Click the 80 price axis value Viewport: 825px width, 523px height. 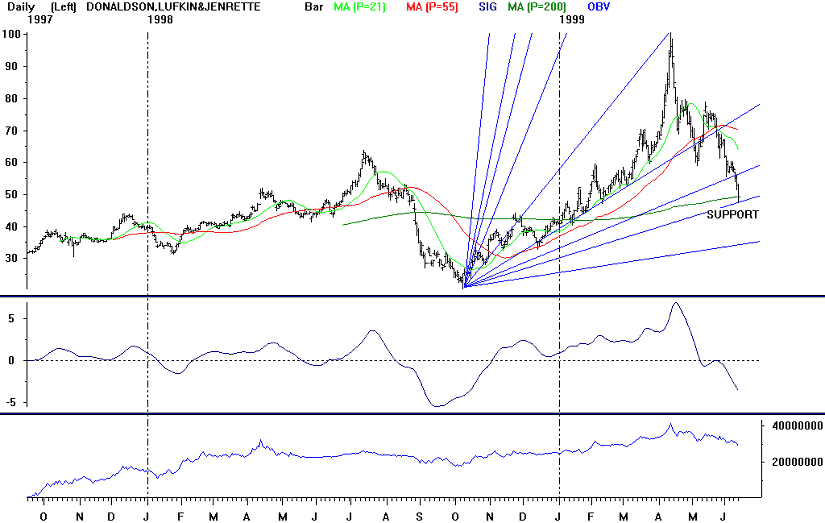pos(14,98)
